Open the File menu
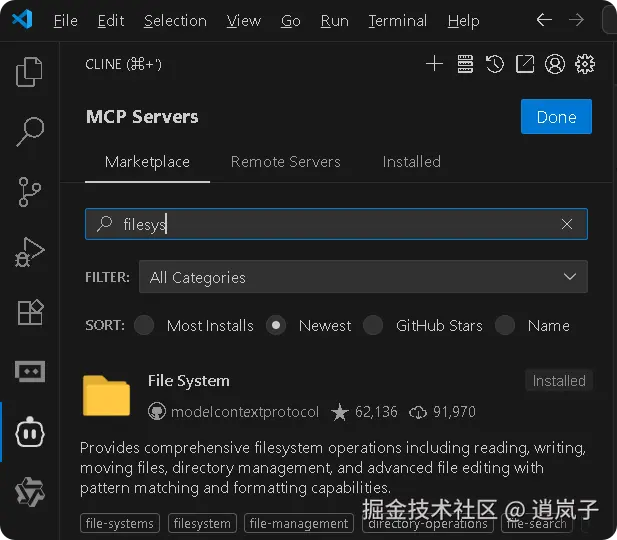617x540 pixels. (x=66, y=20)
